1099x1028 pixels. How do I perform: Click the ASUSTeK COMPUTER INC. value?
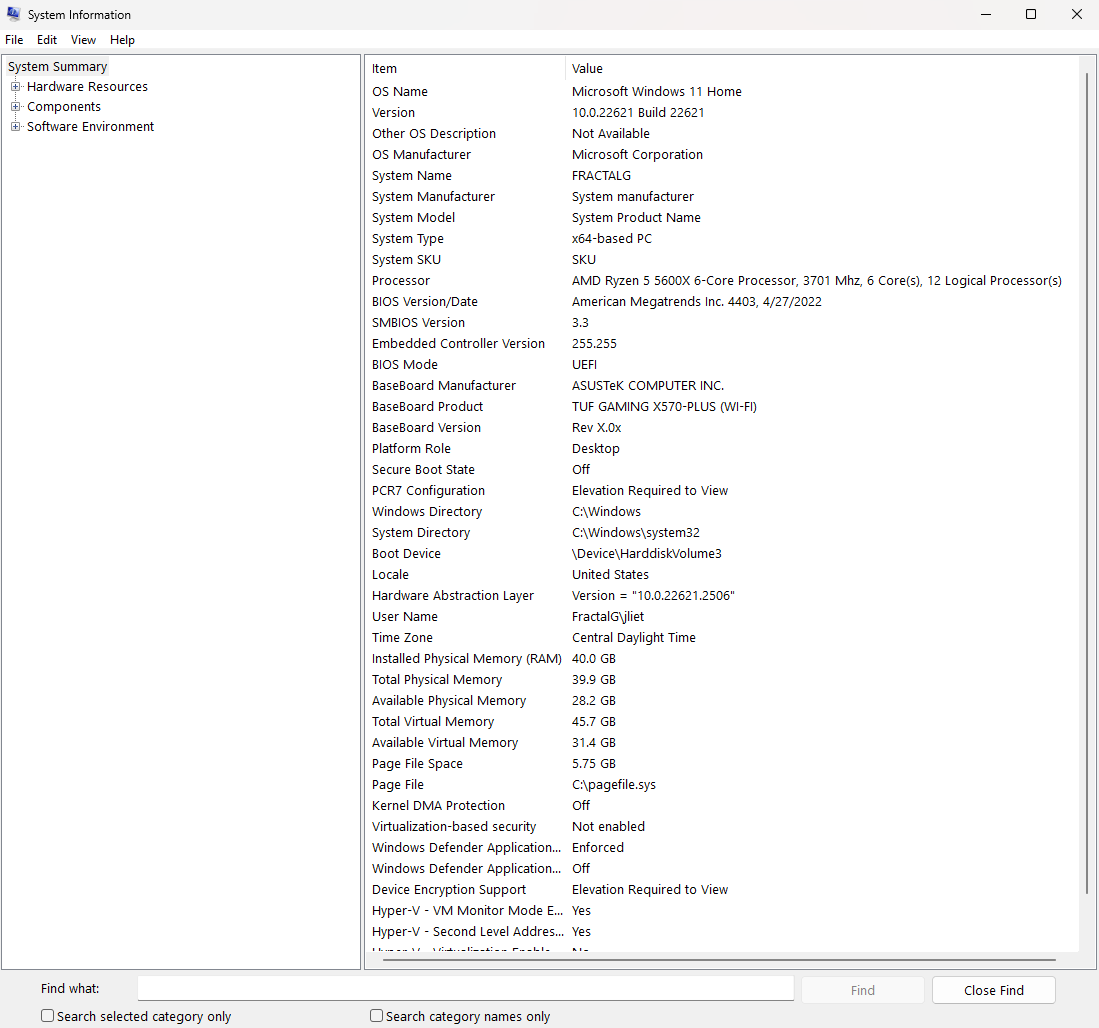click(x=648, y=386)
